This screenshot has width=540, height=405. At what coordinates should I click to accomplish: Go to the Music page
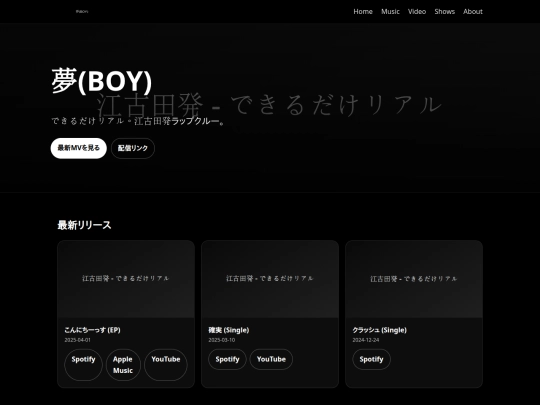tap(390, 11)
